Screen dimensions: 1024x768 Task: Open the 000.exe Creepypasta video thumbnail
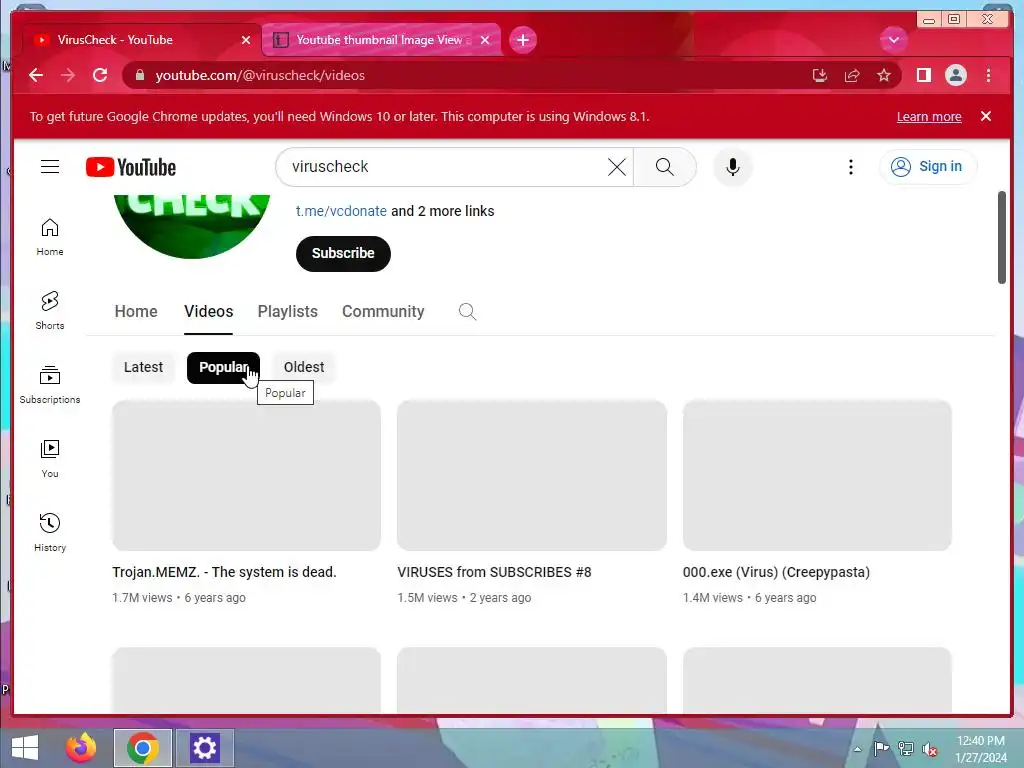[817, 475]
